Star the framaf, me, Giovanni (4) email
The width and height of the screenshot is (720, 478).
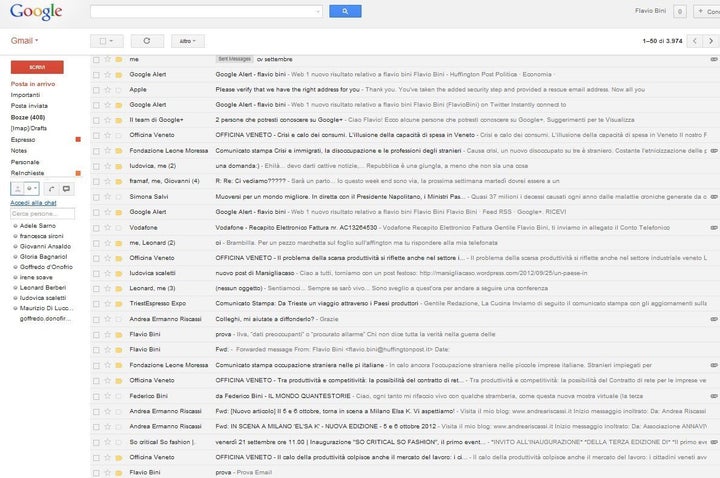[107, 181]
